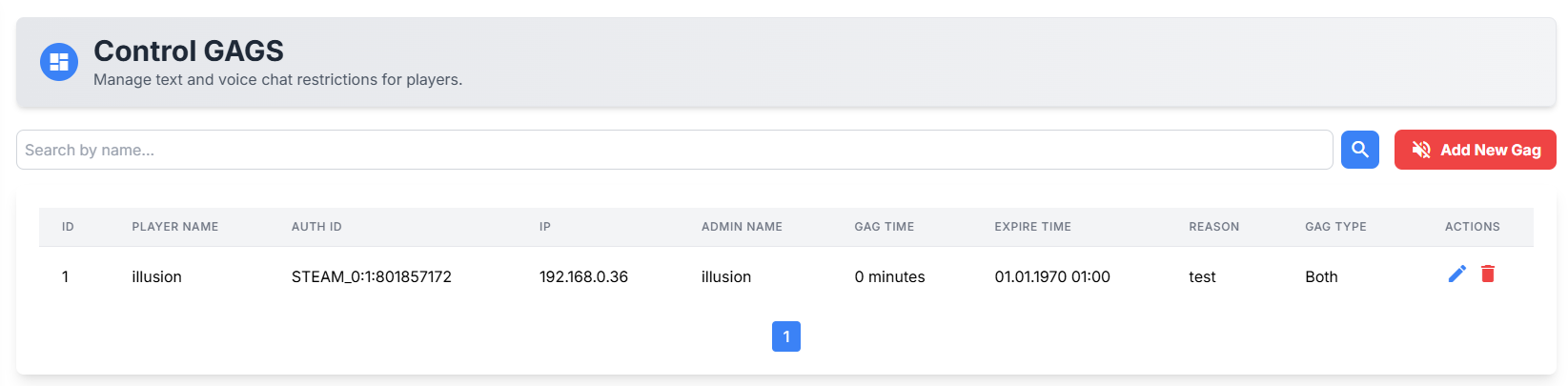Viewport: 1568px width, 386px height.
Task: Click the IP address 192.168.0.36
Action: 583,276
